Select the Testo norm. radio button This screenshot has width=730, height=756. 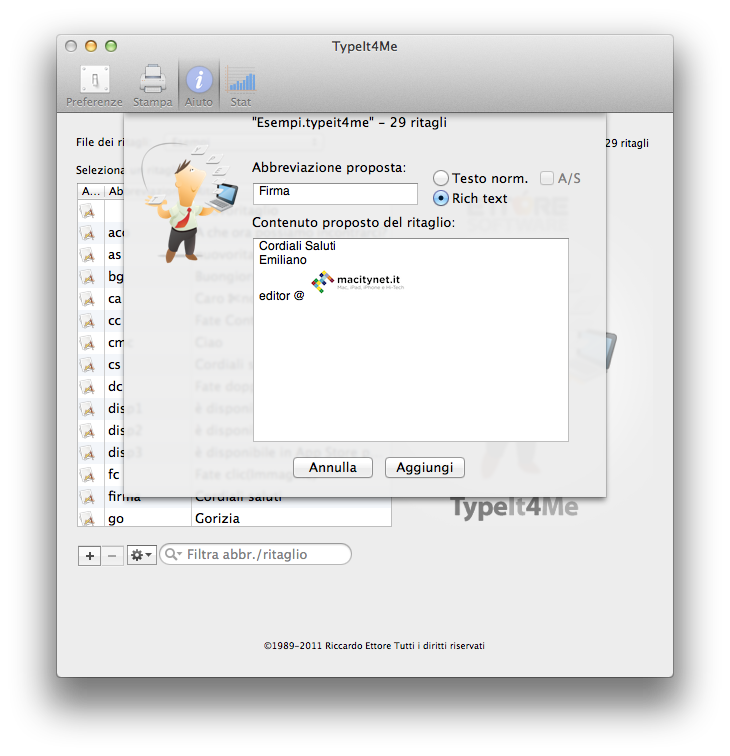(441, 178)
